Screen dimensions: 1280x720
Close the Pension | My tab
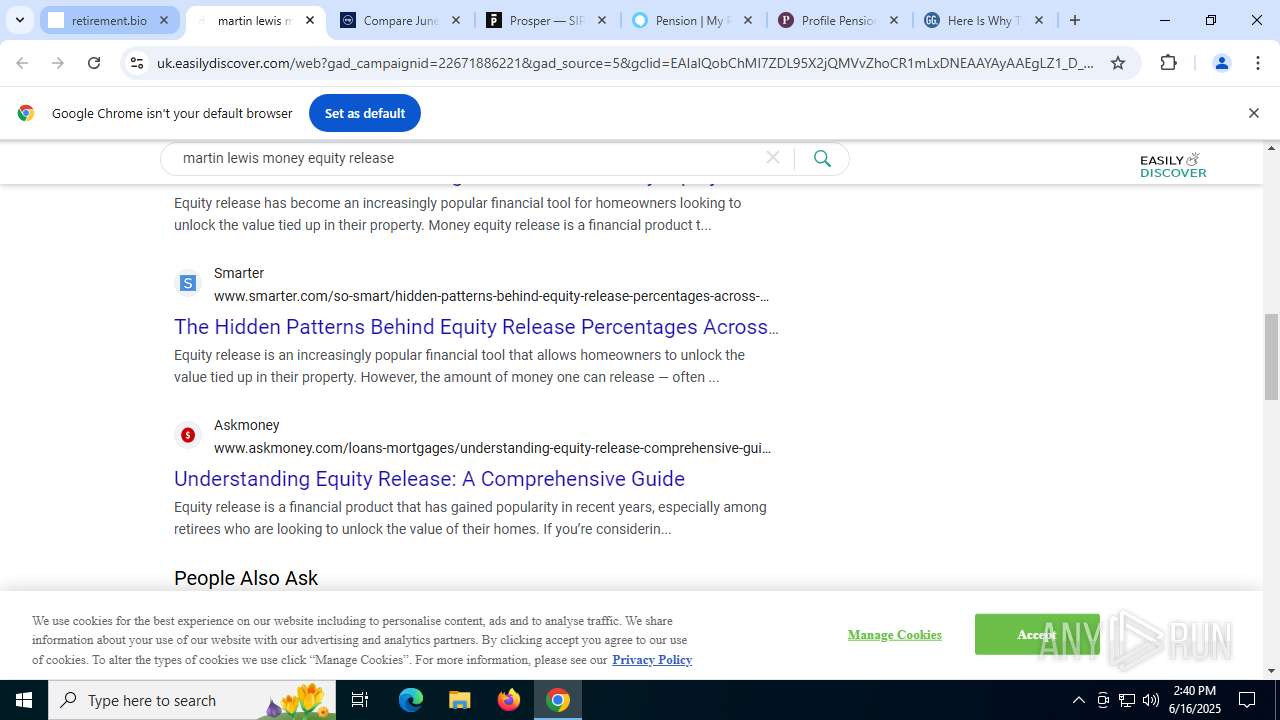(748, 20)
